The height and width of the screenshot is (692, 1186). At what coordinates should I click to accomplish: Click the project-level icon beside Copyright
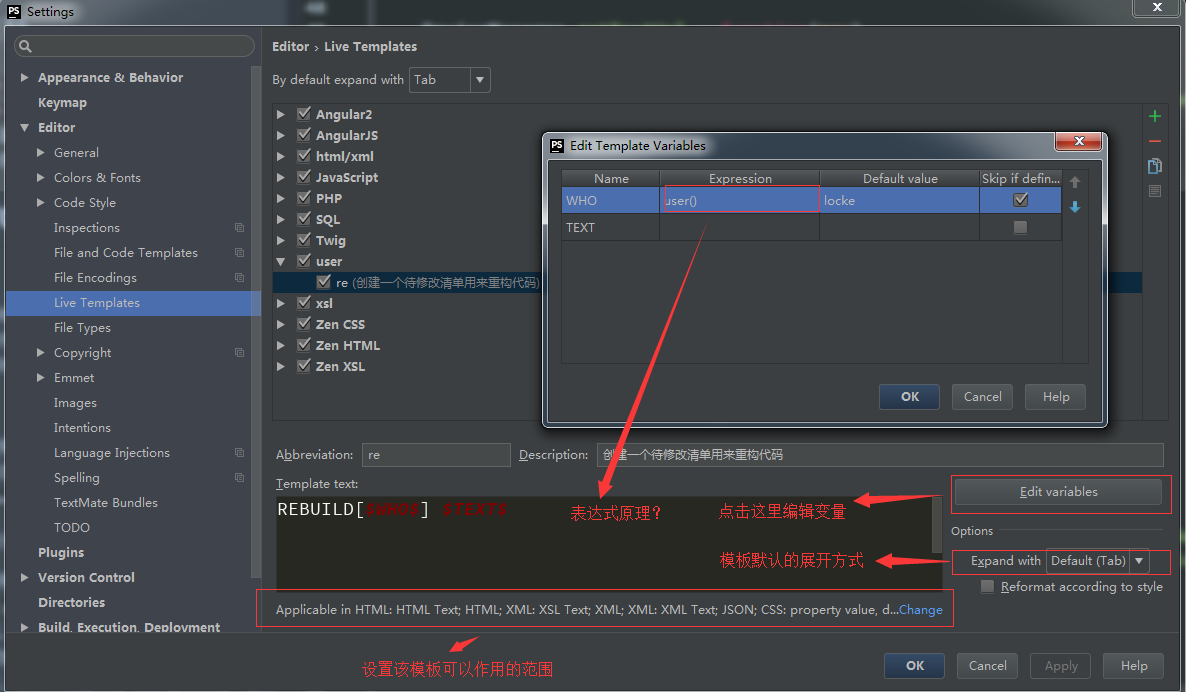click(239, 353)
